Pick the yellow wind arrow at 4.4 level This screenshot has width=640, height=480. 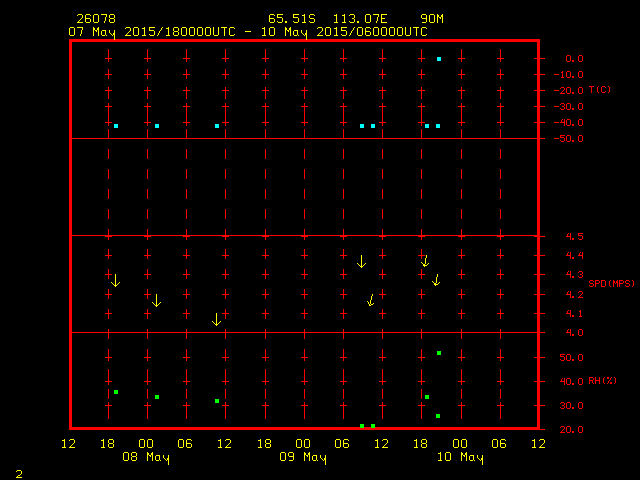[361, 261]
